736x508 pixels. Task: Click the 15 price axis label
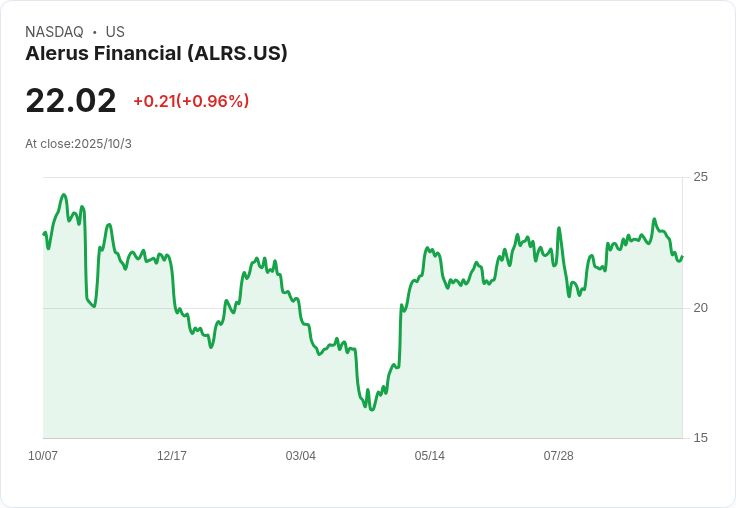(x=700, y=438)
